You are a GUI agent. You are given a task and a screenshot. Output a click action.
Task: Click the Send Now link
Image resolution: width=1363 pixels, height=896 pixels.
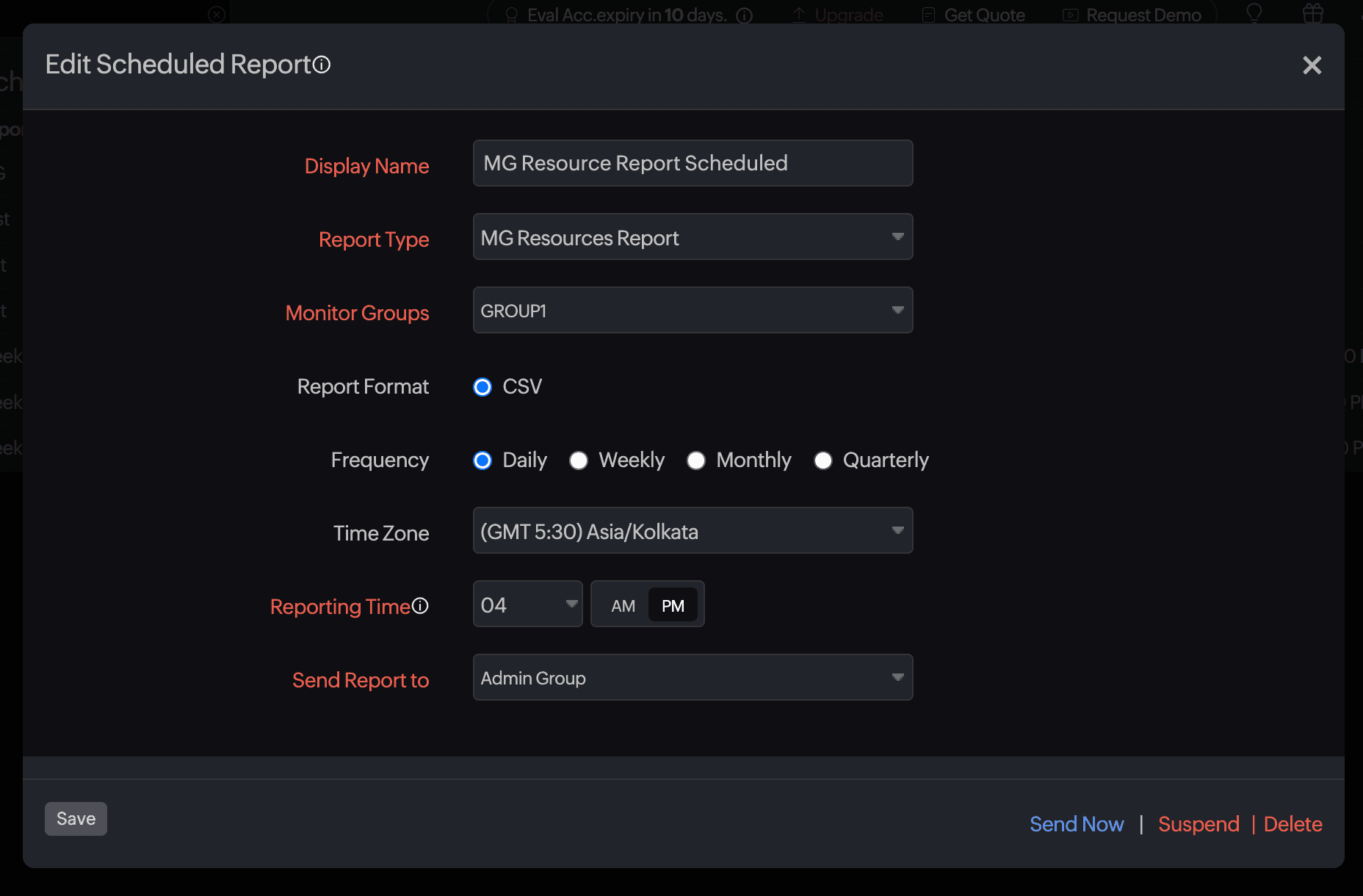pyautogui.click(x=1077, y=824)
